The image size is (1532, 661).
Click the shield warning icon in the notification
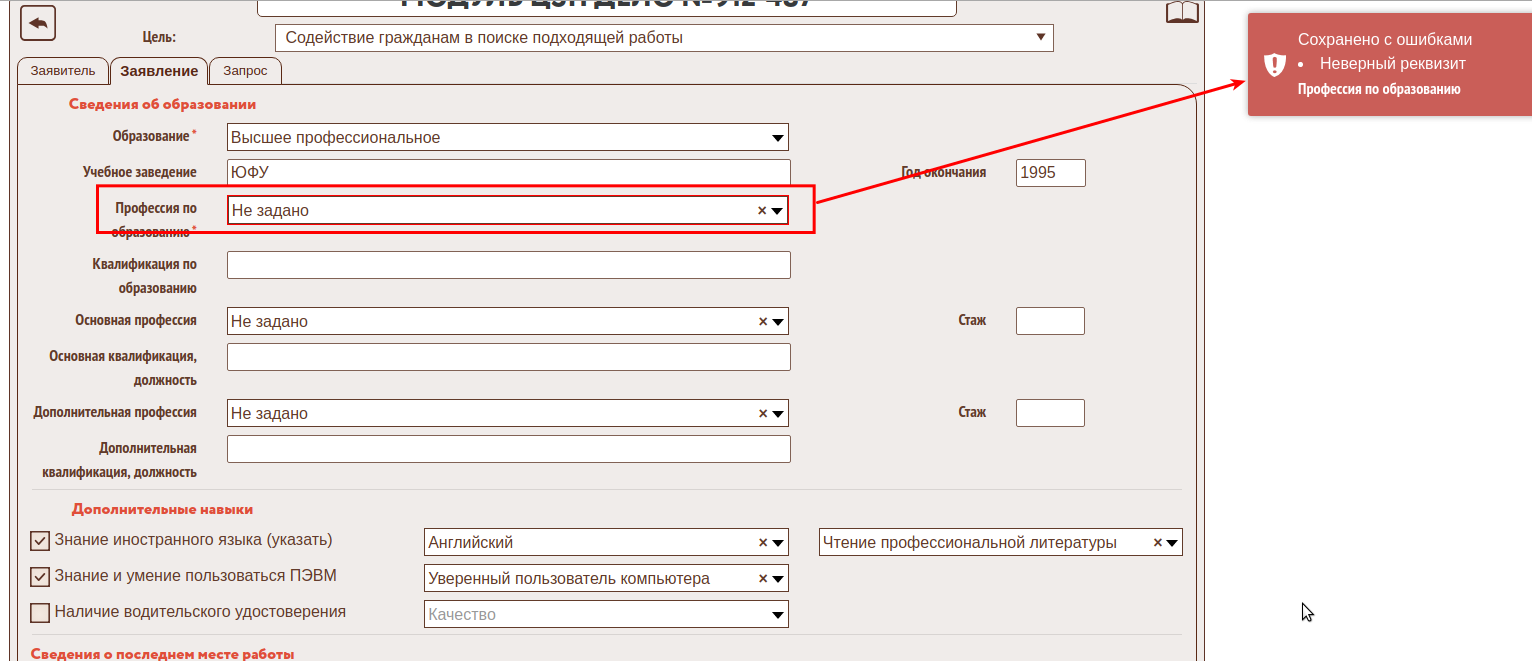pyautogui.click(x=1274, y=65)
